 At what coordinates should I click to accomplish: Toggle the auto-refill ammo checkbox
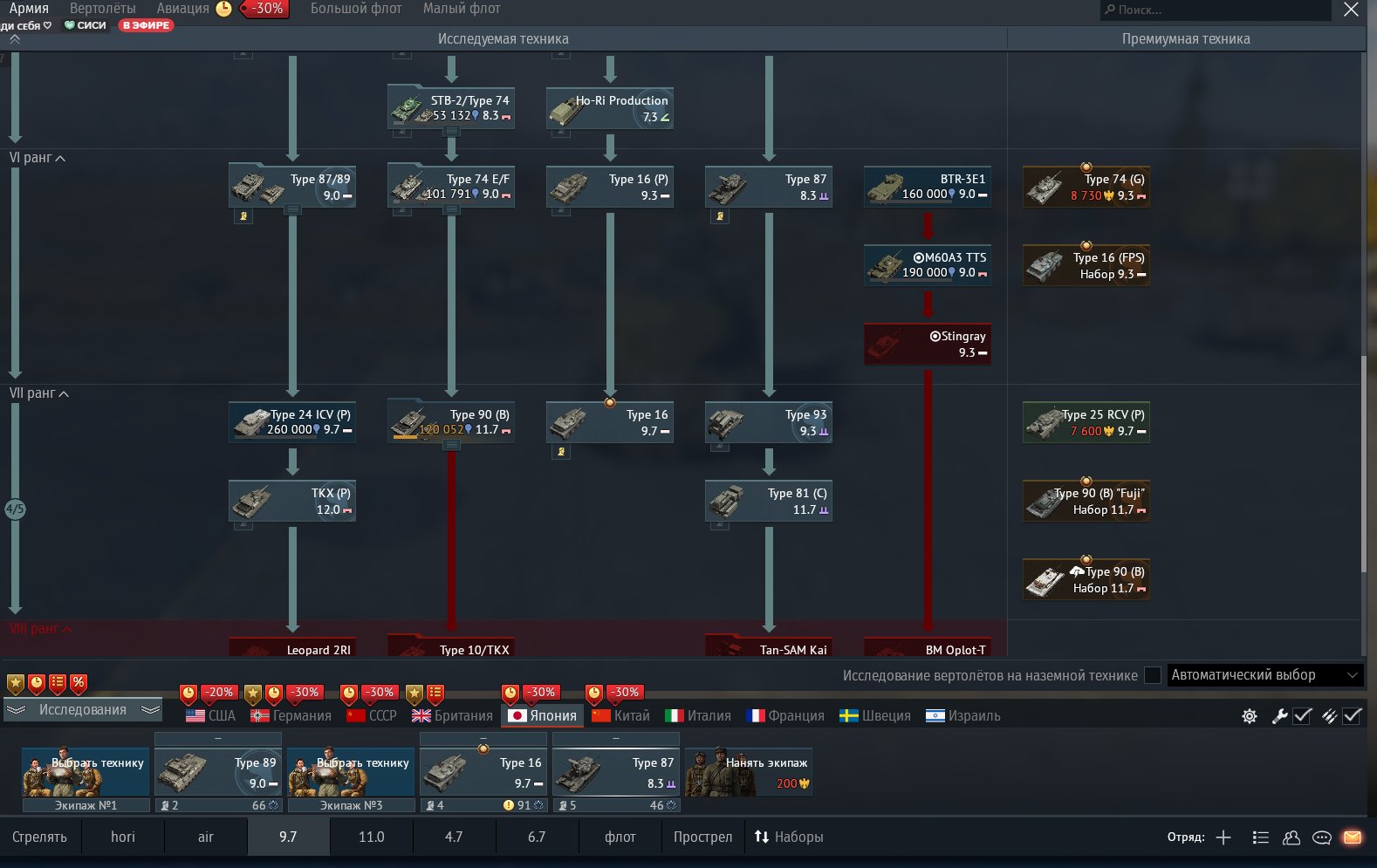click(1353, 716)
